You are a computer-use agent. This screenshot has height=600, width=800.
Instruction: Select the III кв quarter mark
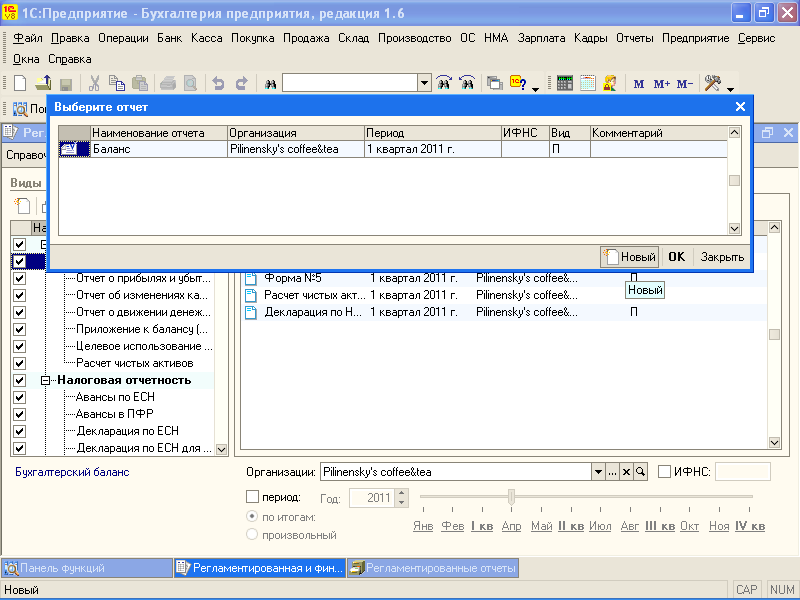(x=660, y=526)
